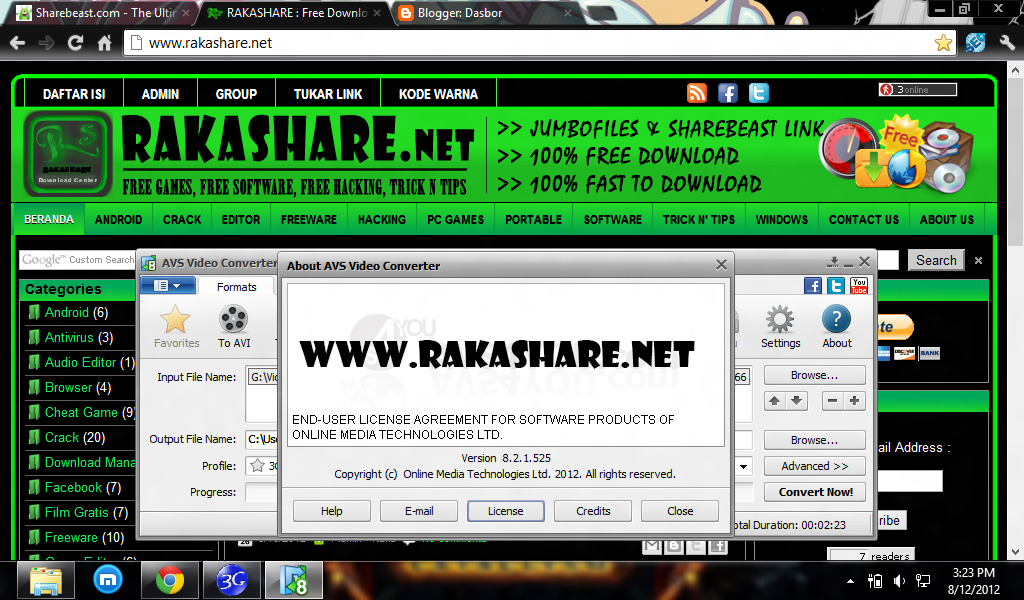Click the Close button in About dialog

click(680, 511)
